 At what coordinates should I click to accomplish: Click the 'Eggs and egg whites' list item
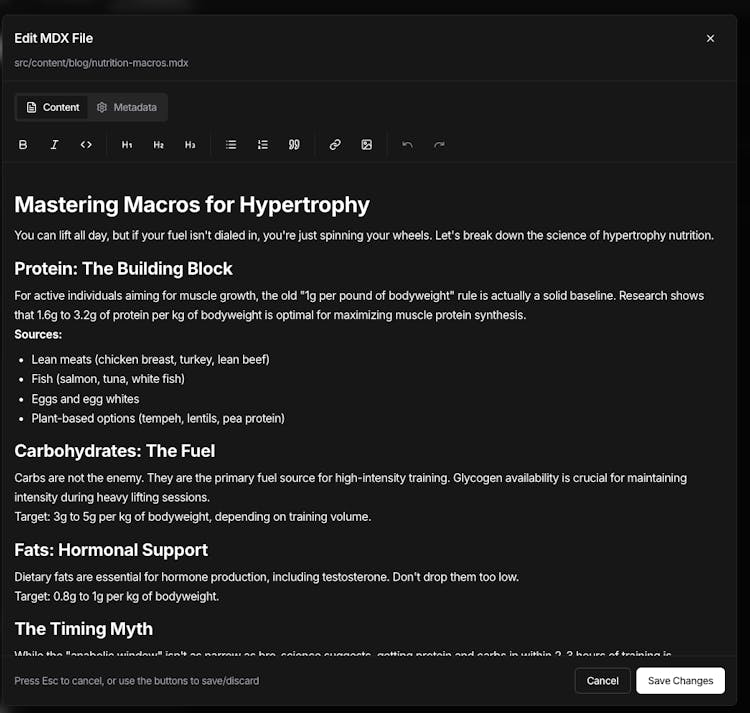point(85,399)
